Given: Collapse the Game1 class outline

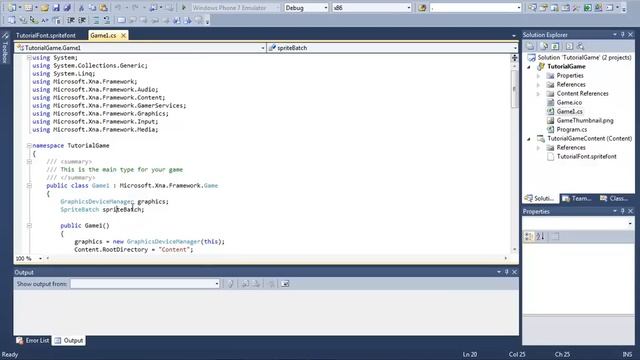Looking at the screenshot, I should coord(29,186).
